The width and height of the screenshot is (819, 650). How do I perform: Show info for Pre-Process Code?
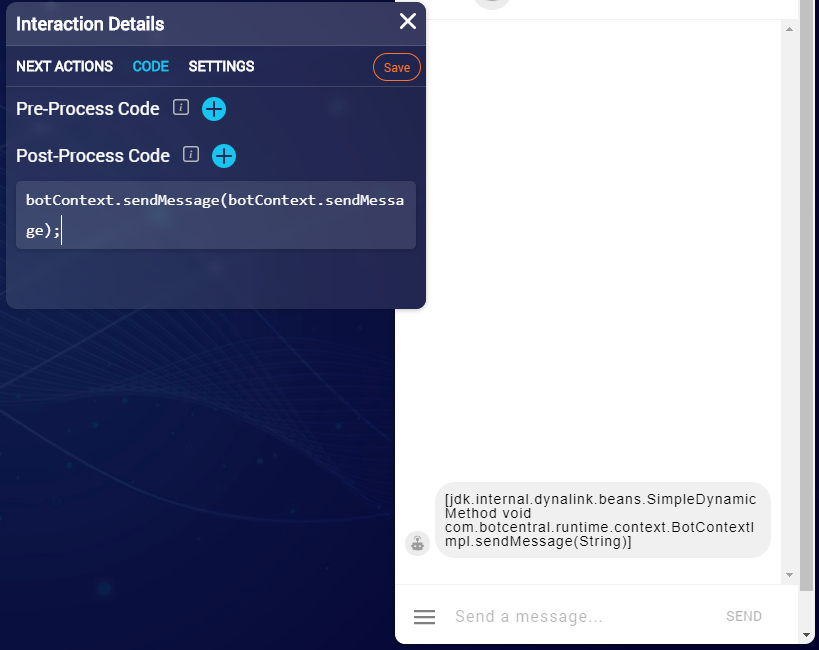[x=181, y=107]
